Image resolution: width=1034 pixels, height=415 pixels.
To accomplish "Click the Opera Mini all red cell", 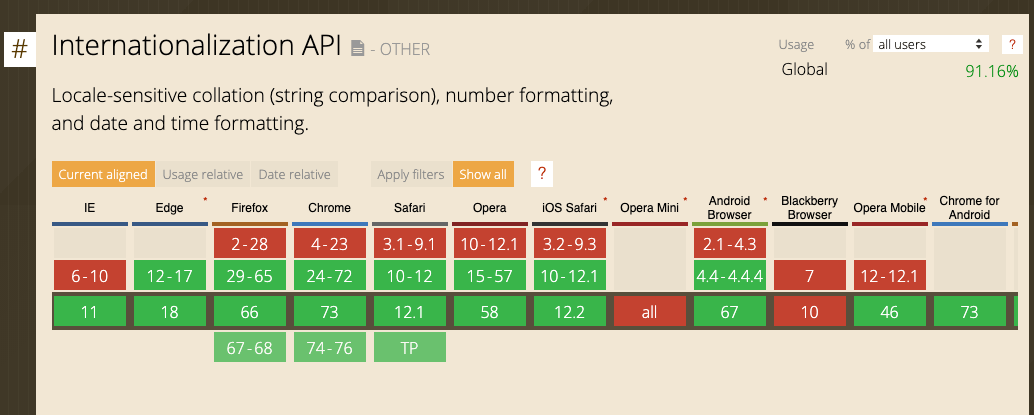I will [649, 312].
